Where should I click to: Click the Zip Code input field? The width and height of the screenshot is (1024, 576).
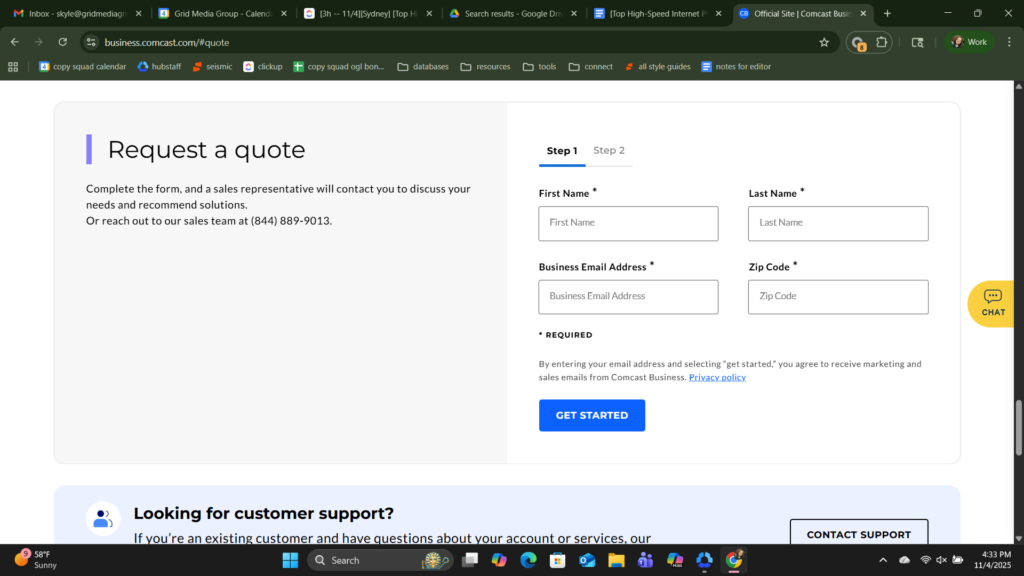click(x=838, y=297)
